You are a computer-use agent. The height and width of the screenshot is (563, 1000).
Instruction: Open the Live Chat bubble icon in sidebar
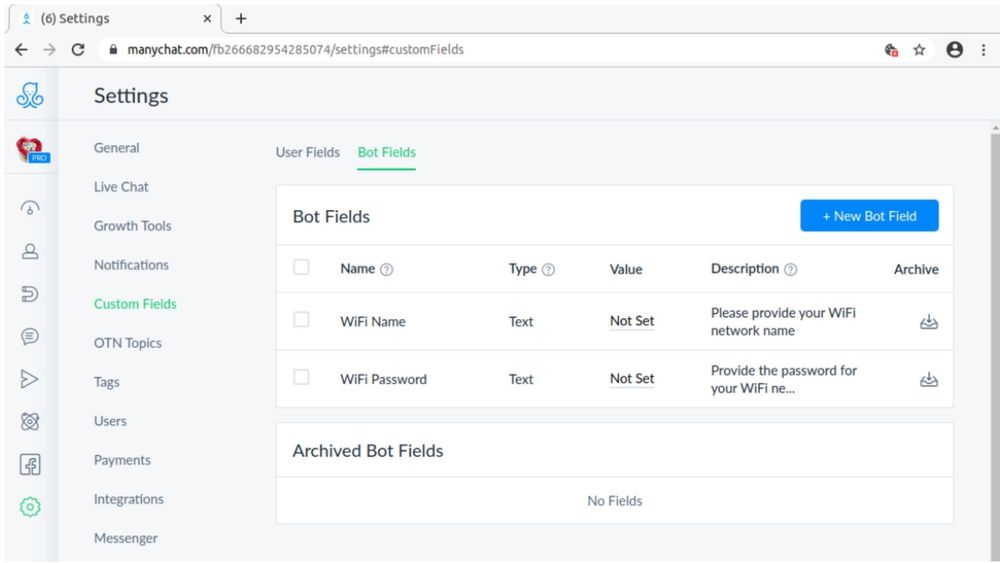pos(30,336)
